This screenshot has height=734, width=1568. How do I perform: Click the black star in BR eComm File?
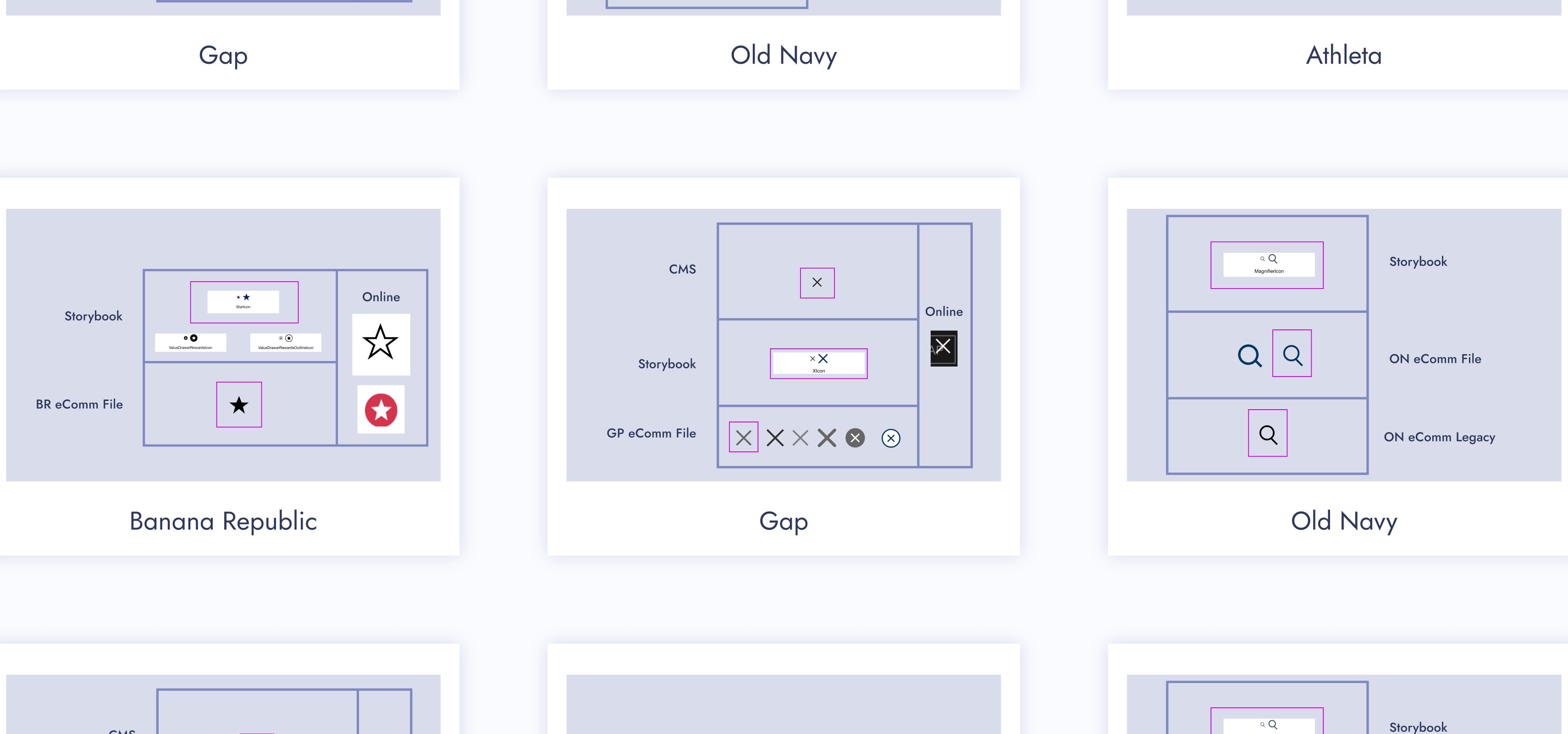click(x=239, y=405)
